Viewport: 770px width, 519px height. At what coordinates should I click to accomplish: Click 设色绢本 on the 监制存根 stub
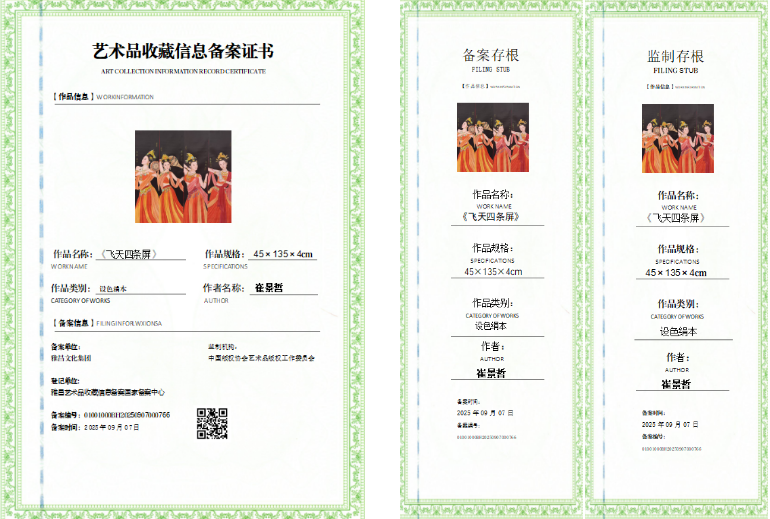click(x=678, y=331)
